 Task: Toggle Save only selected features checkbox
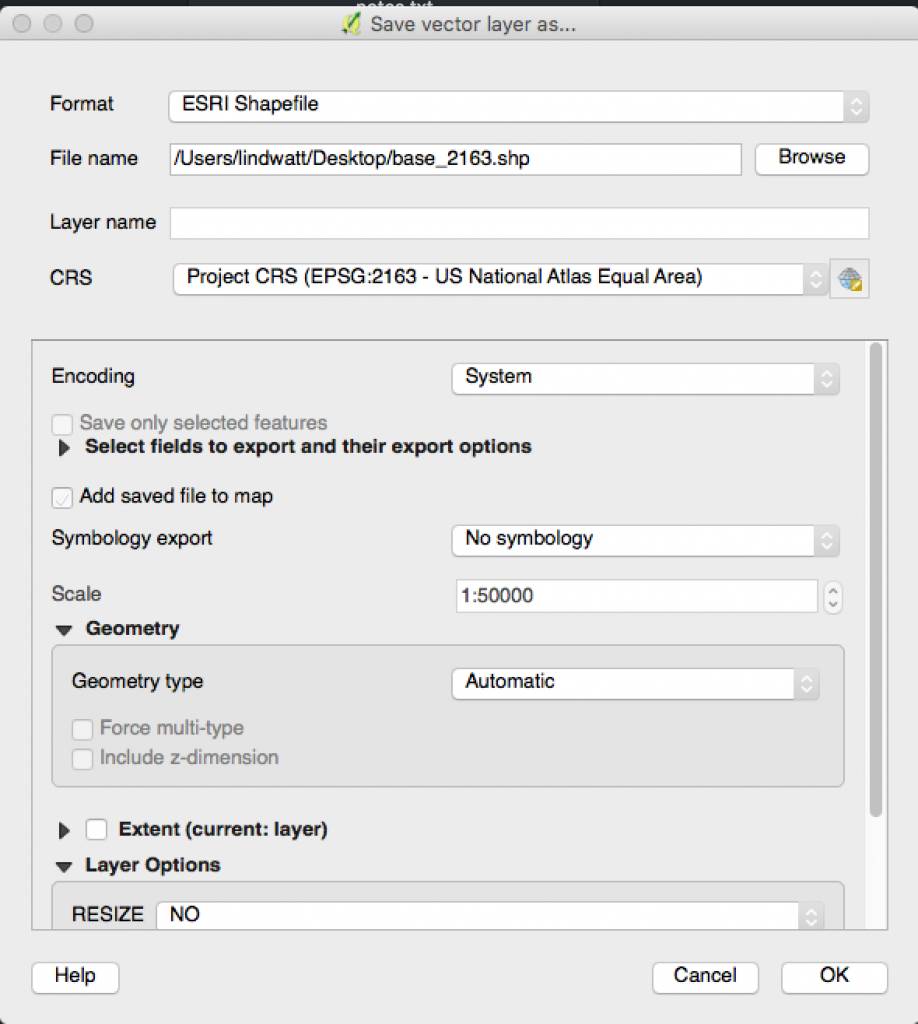tap(62, 424)
